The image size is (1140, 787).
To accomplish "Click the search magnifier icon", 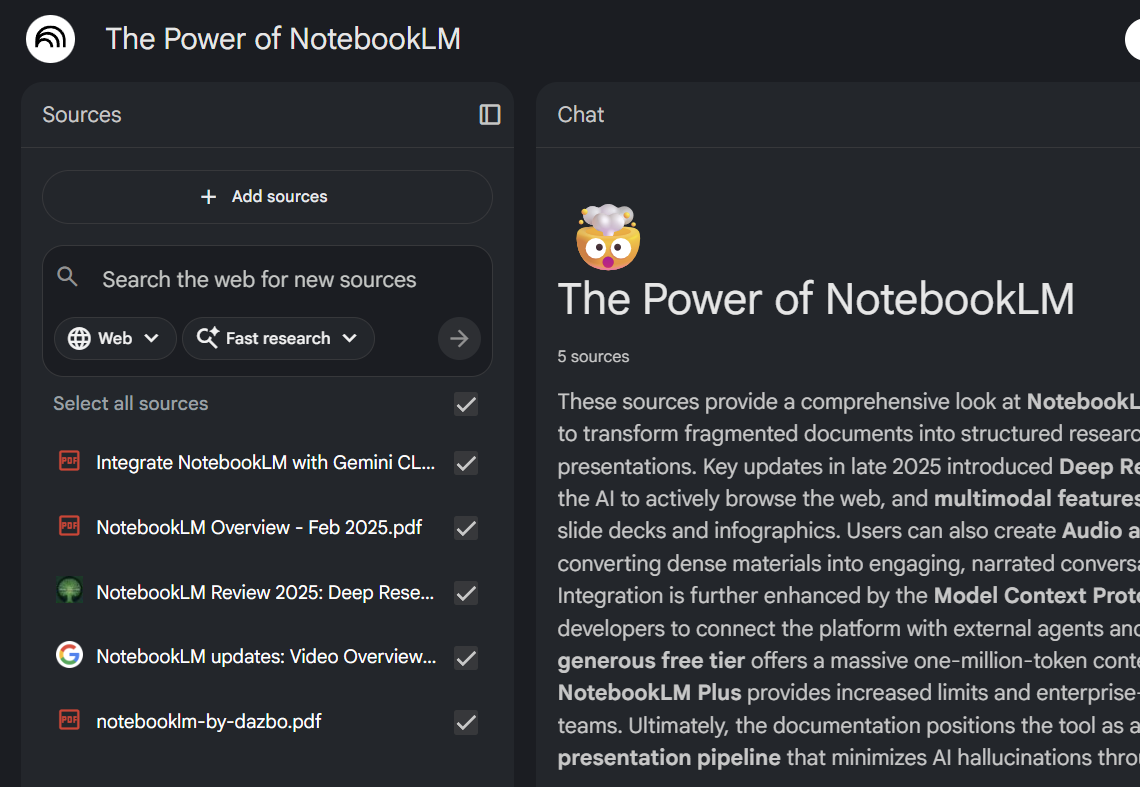I will 68,276.
